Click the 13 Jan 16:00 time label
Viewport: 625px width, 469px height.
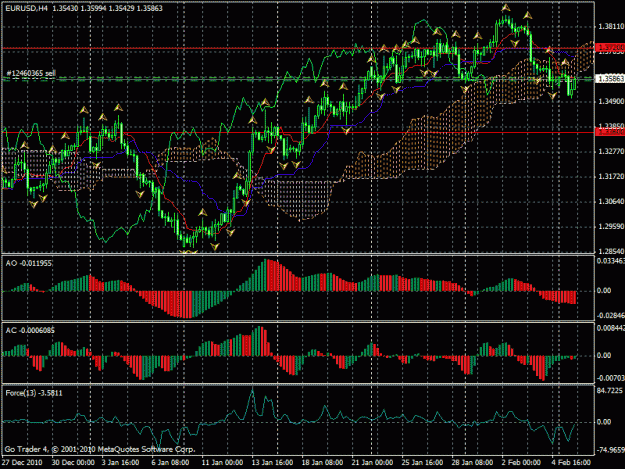click(272, 462)
